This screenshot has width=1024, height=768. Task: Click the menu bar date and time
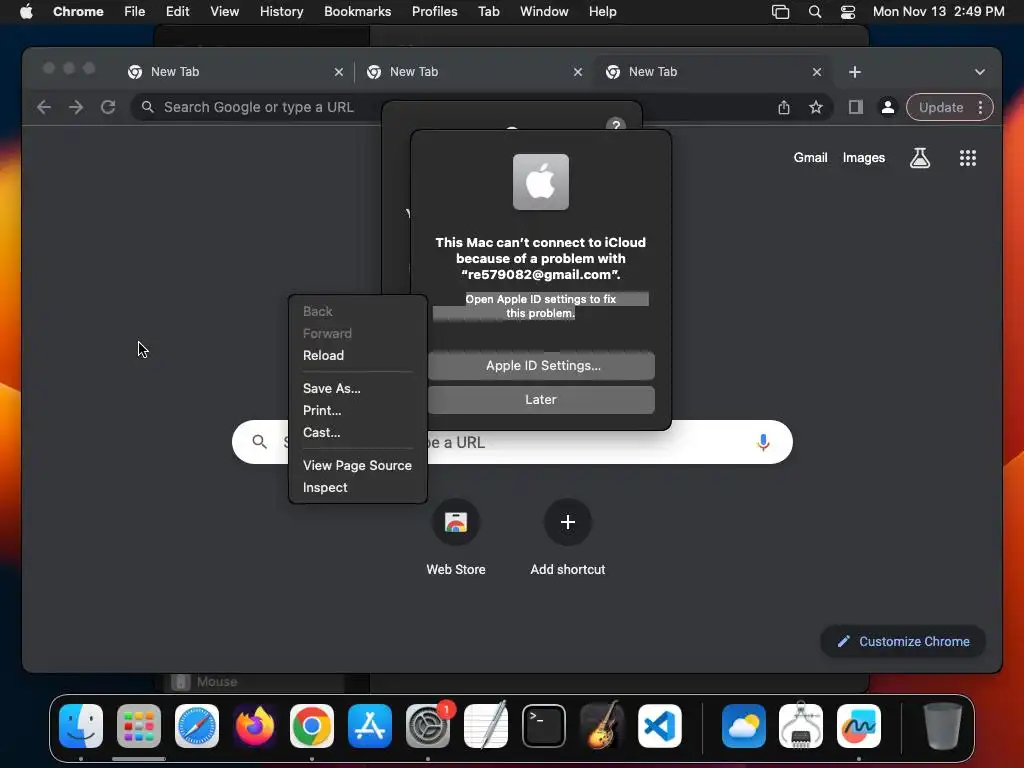coord(938,12)
